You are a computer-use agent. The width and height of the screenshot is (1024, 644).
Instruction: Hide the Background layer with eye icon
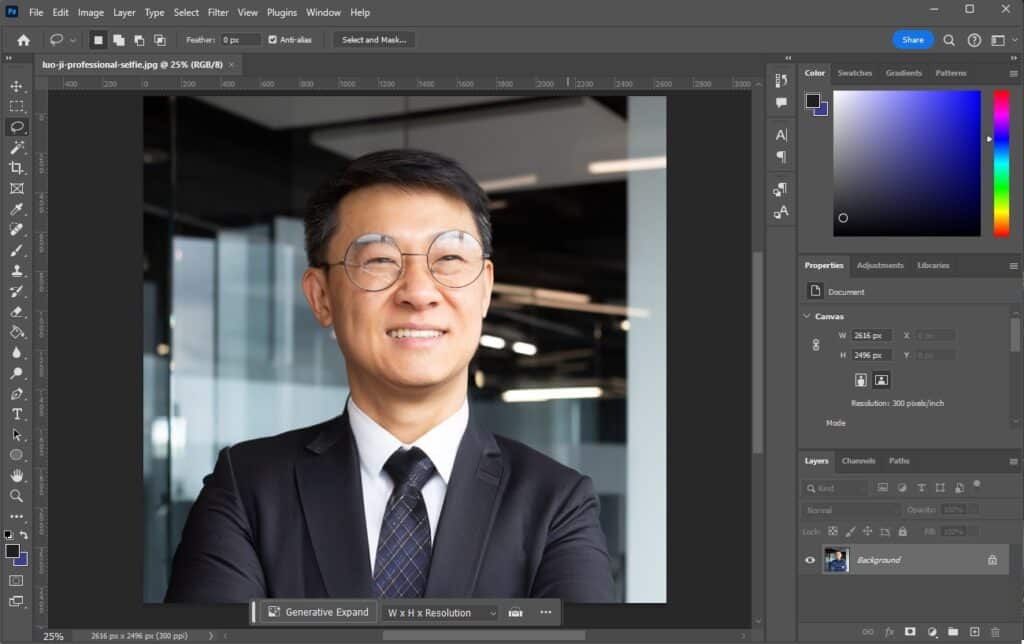(x=810, y=560)
